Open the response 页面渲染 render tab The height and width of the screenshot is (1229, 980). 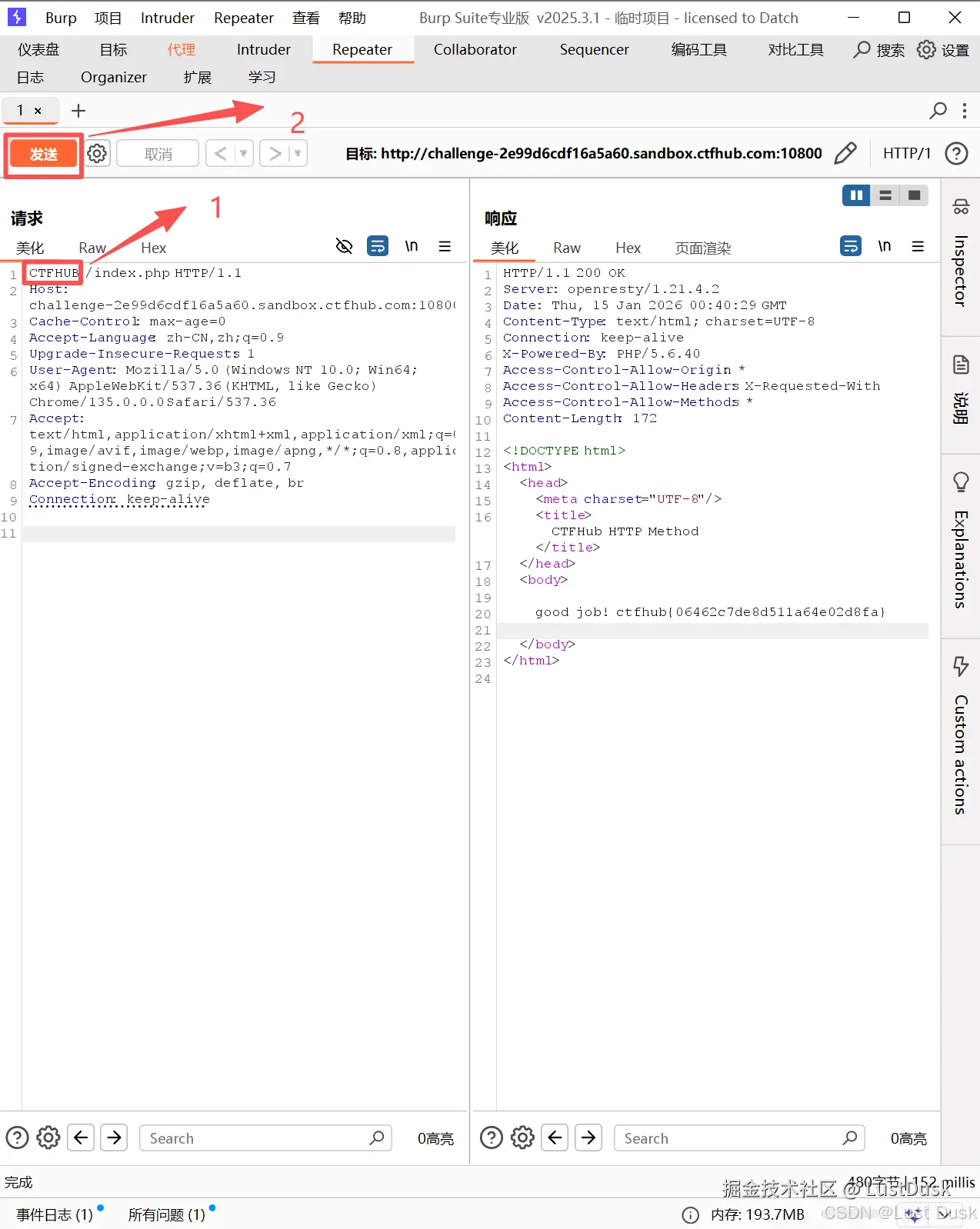[703, 248]
